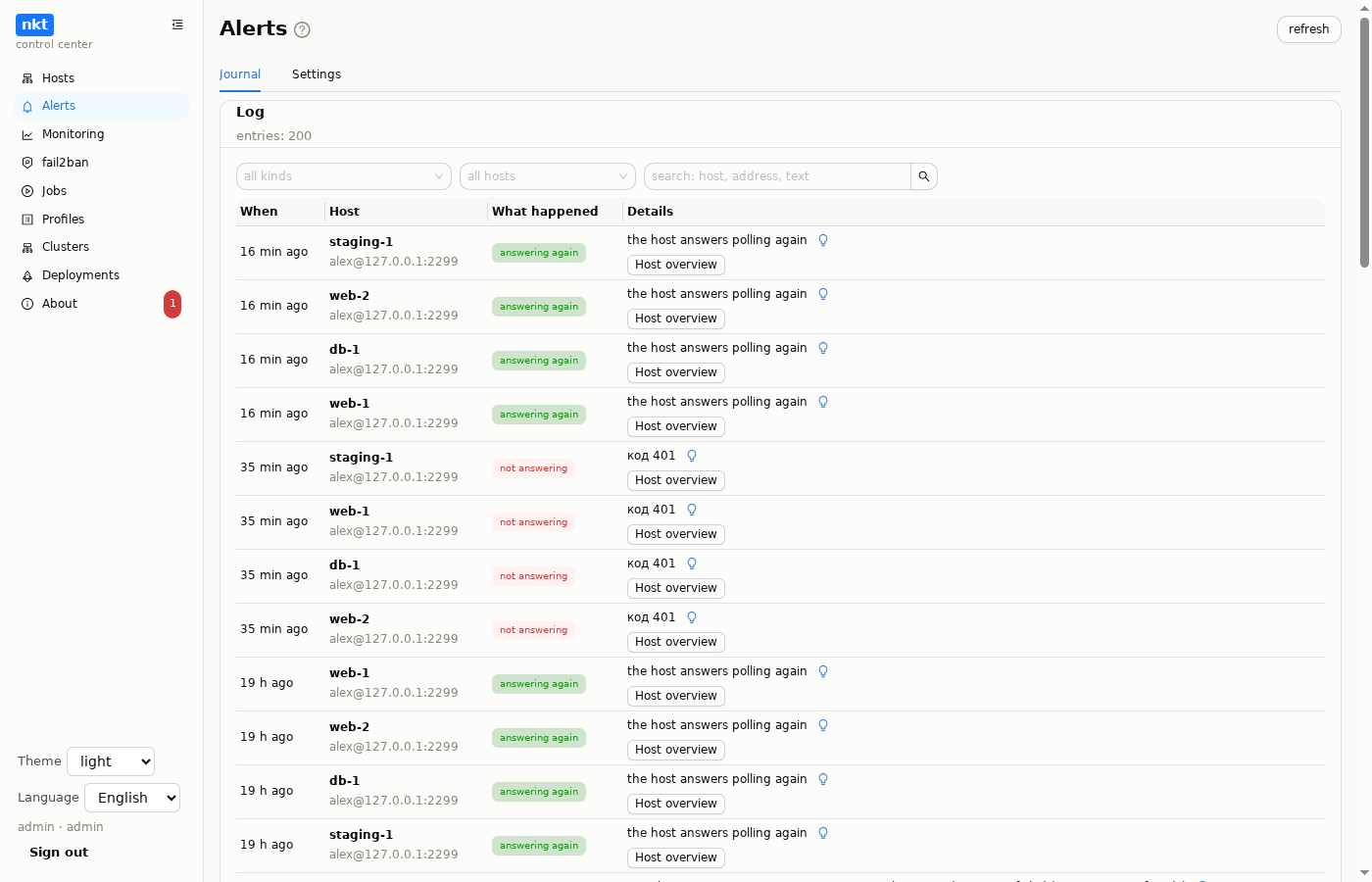The height and width of the screenshot is (882, 1372).
Task: Click lightbulb hint in web-2 19 h row
Action: [823, 725]
